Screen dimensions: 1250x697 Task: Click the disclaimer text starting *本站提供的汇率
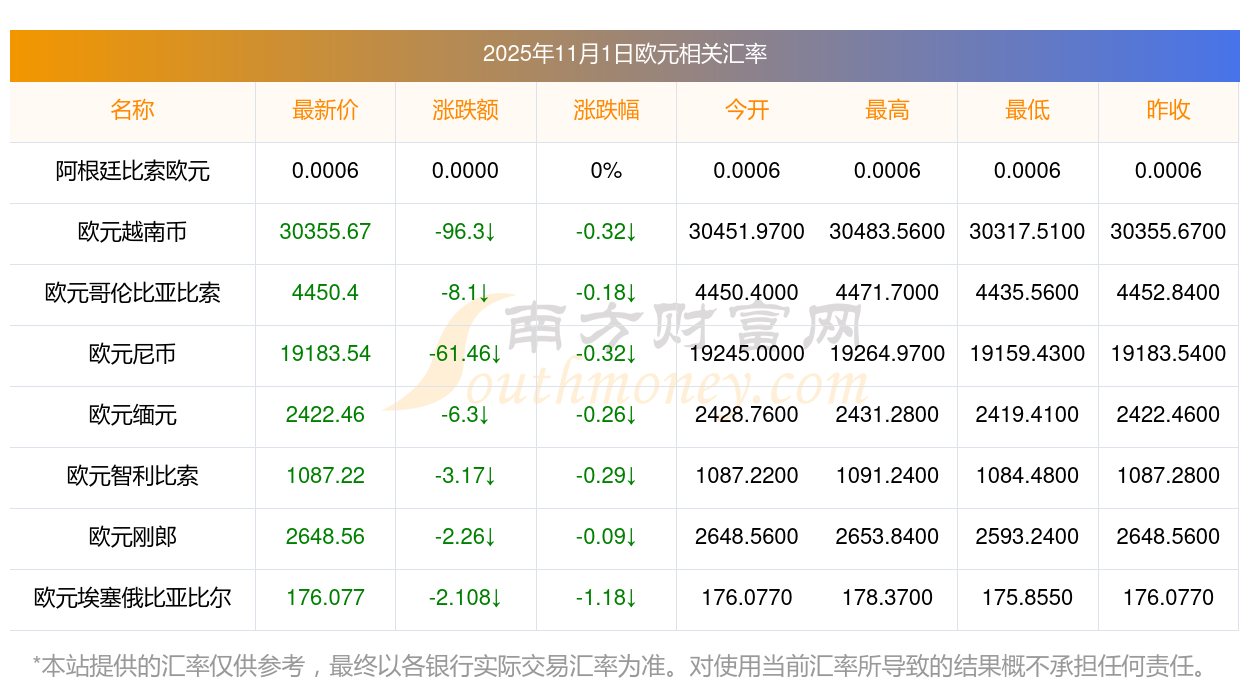[622, 666]
